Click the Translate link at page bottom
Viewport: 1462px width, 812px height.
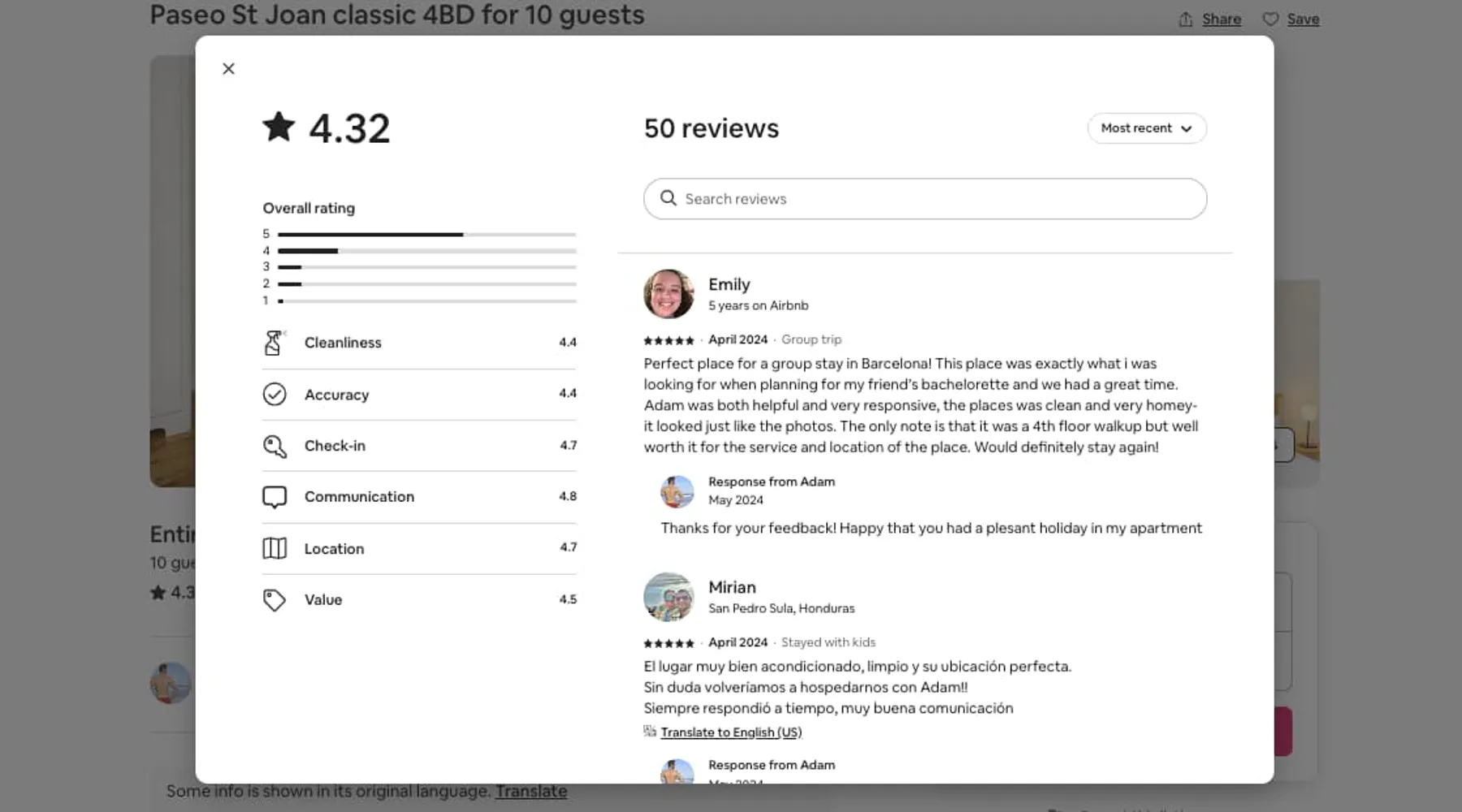click(x=531, y=792)
